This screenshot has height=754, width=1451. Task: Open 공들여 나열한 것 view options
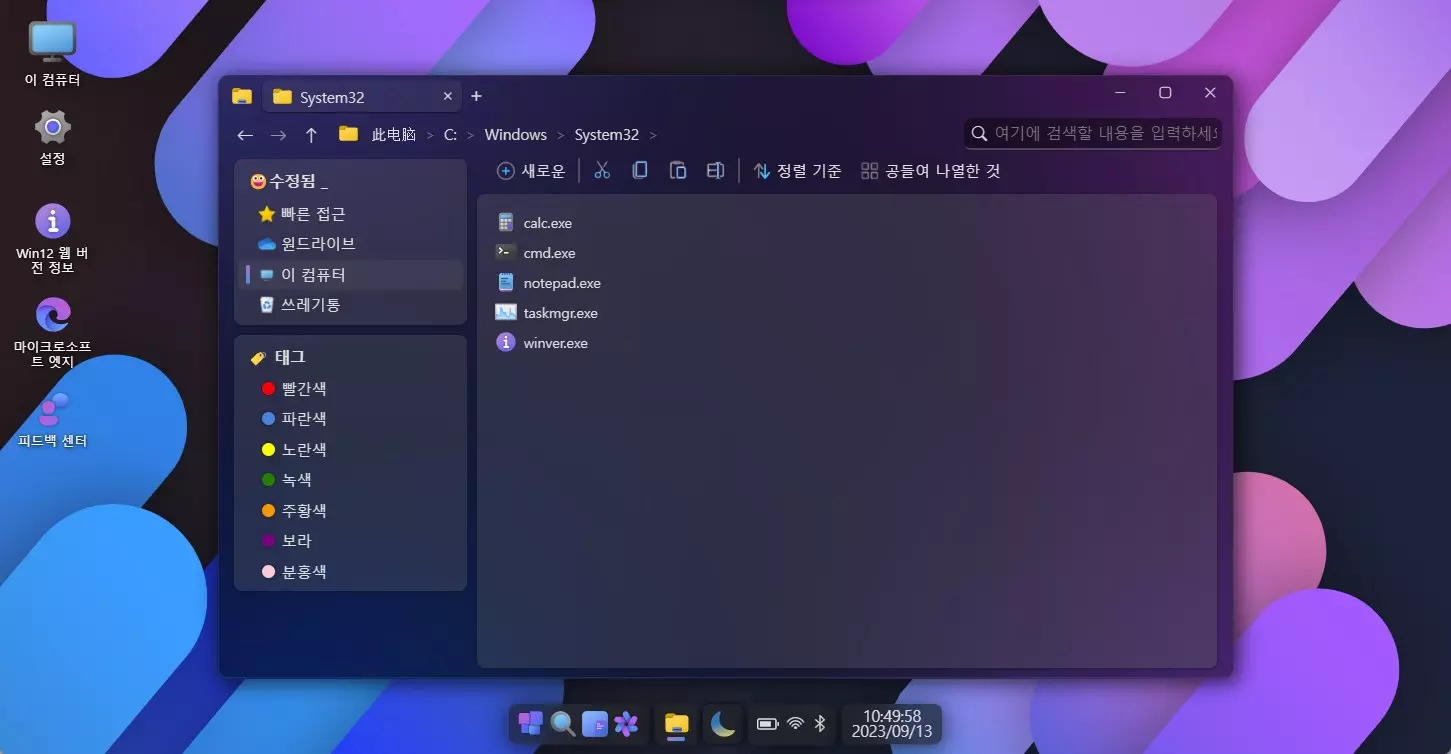(x=931, y=171)
